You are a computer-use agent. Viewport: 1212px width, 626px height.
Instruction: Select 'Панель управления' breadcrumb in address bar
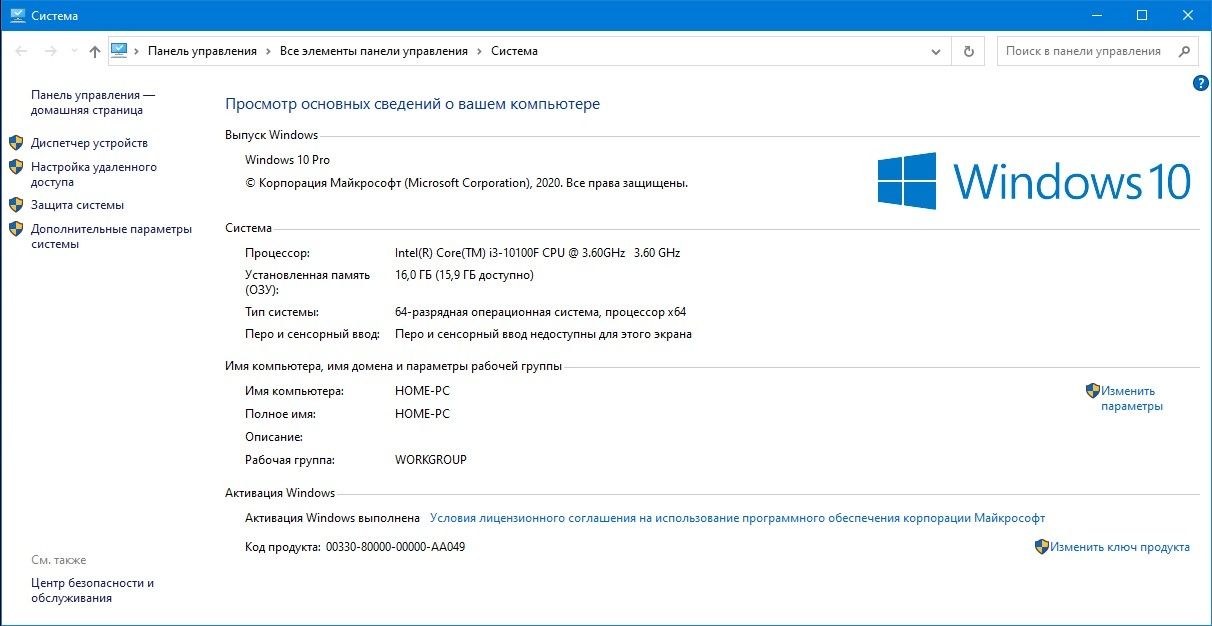pyautogui.click(x=202, y=51)
